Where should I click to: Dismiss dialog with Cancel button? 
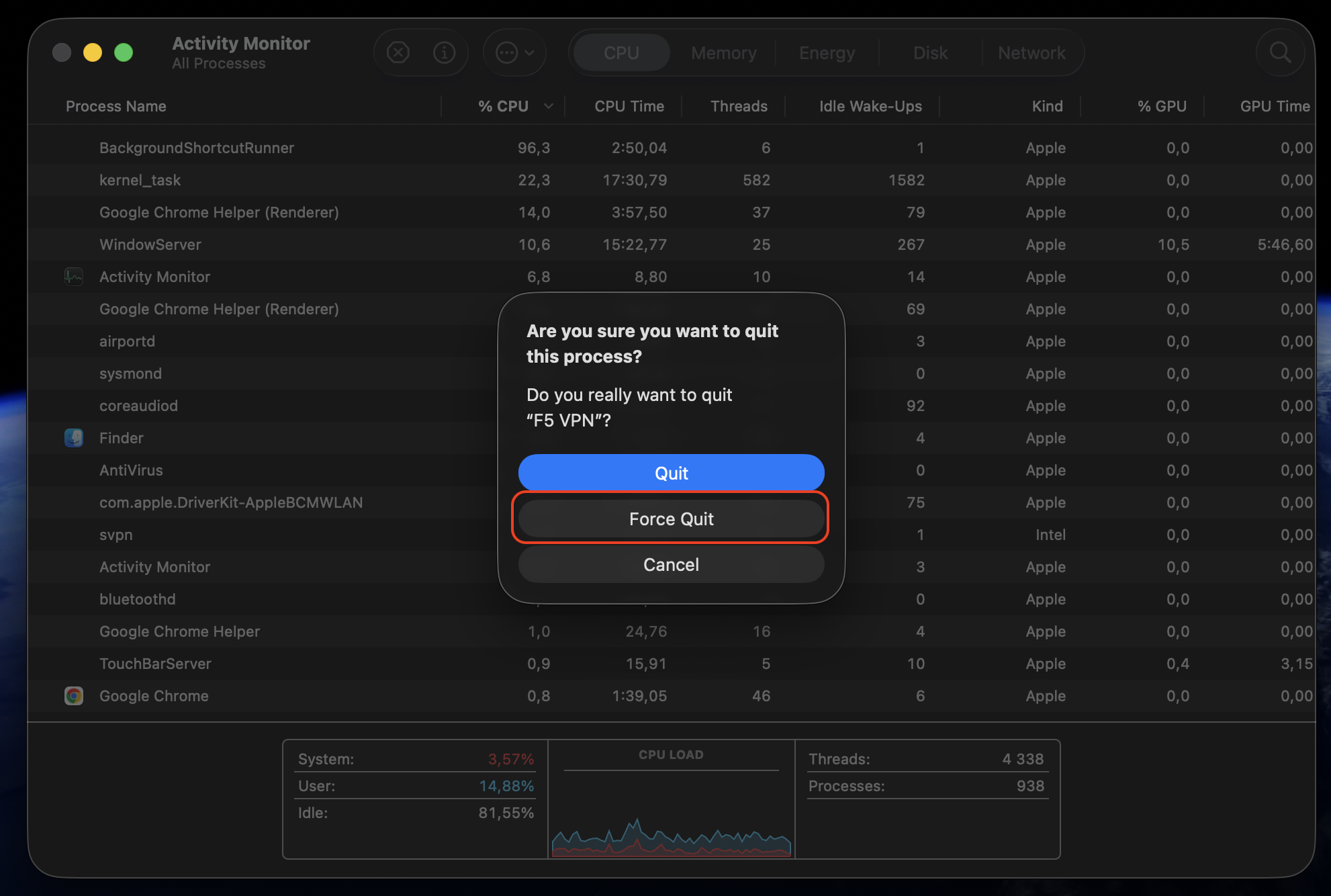671,564
